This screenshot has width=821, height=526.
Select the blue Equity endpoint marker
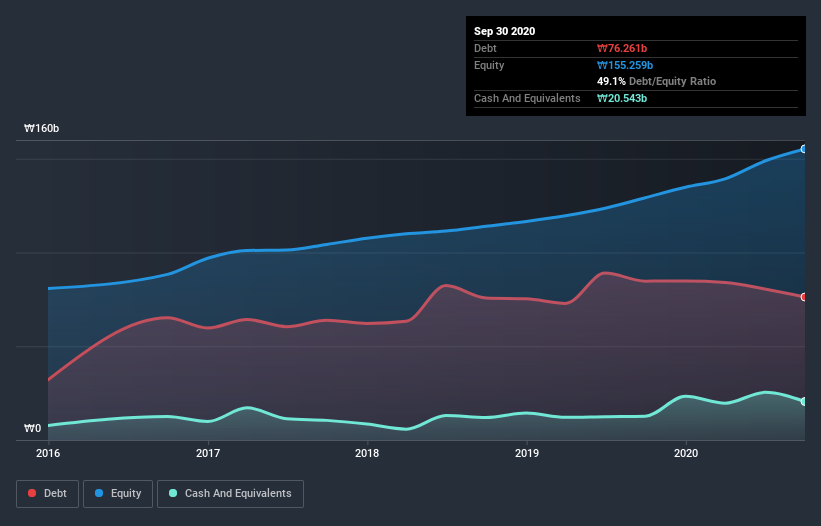point(804,149)
